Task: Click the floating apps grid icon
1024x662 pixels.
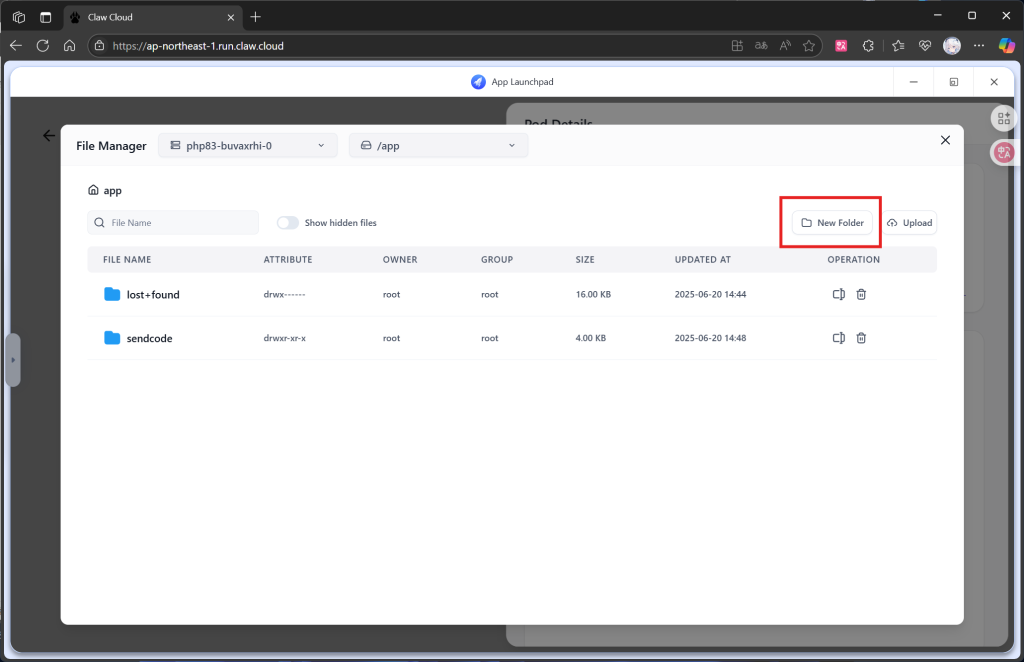Action: [1004, 119]
